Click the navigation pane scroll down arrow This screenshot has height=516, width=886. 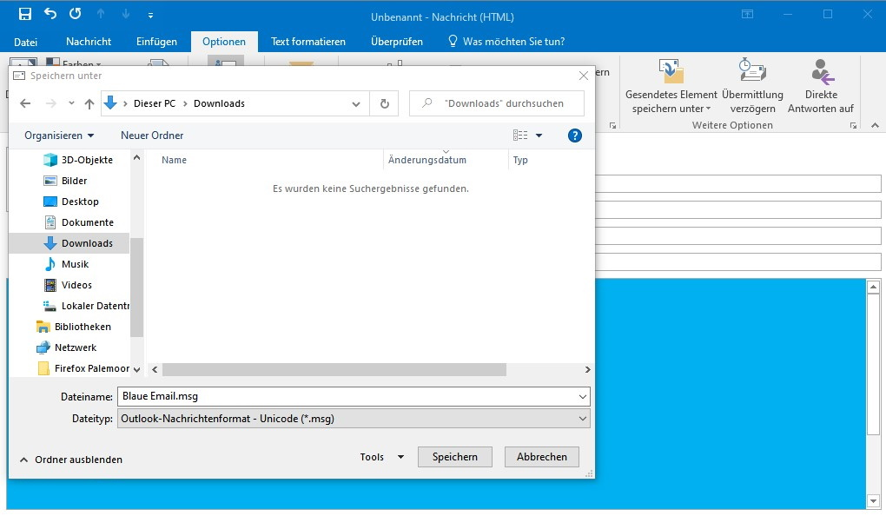[137, 370]
